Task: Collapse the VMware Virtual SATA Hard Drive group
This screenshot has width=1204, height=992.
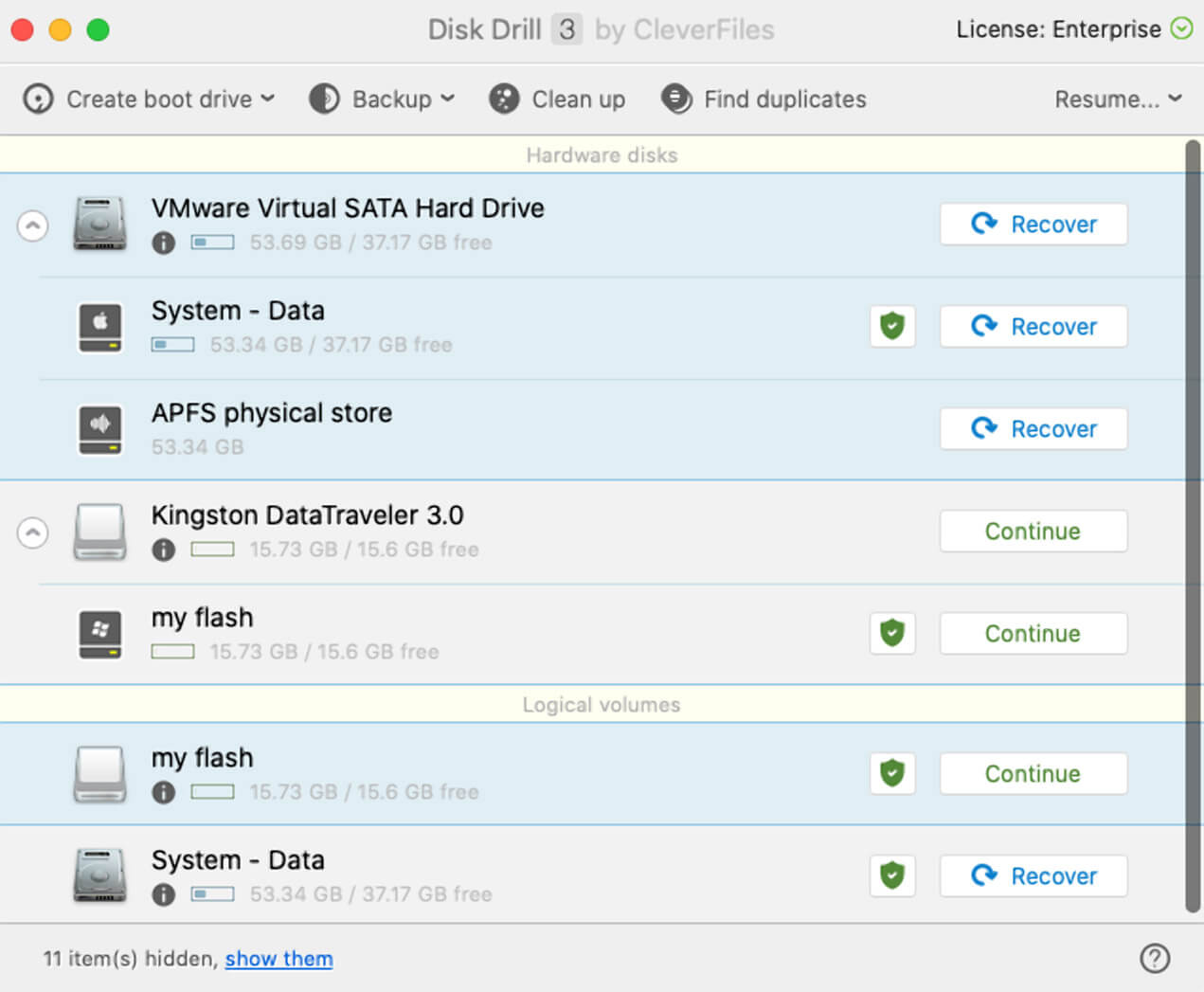Action: coord(33,225)
